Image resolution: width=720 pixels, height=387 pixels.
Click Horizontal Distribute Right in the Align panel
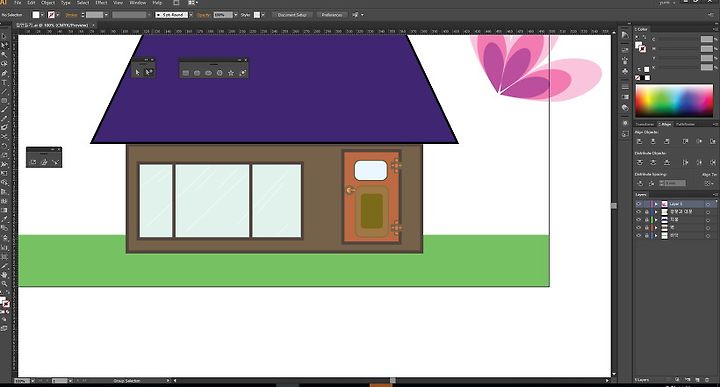point(713,163)
